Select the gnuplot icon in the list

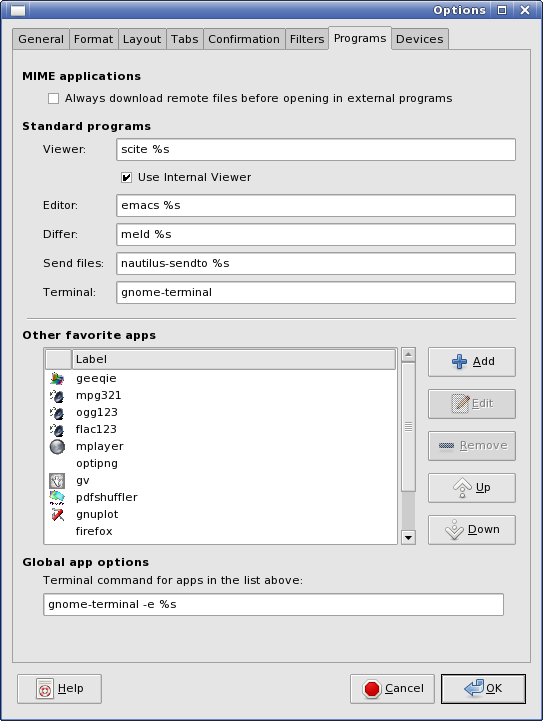[x=57, y=515]
